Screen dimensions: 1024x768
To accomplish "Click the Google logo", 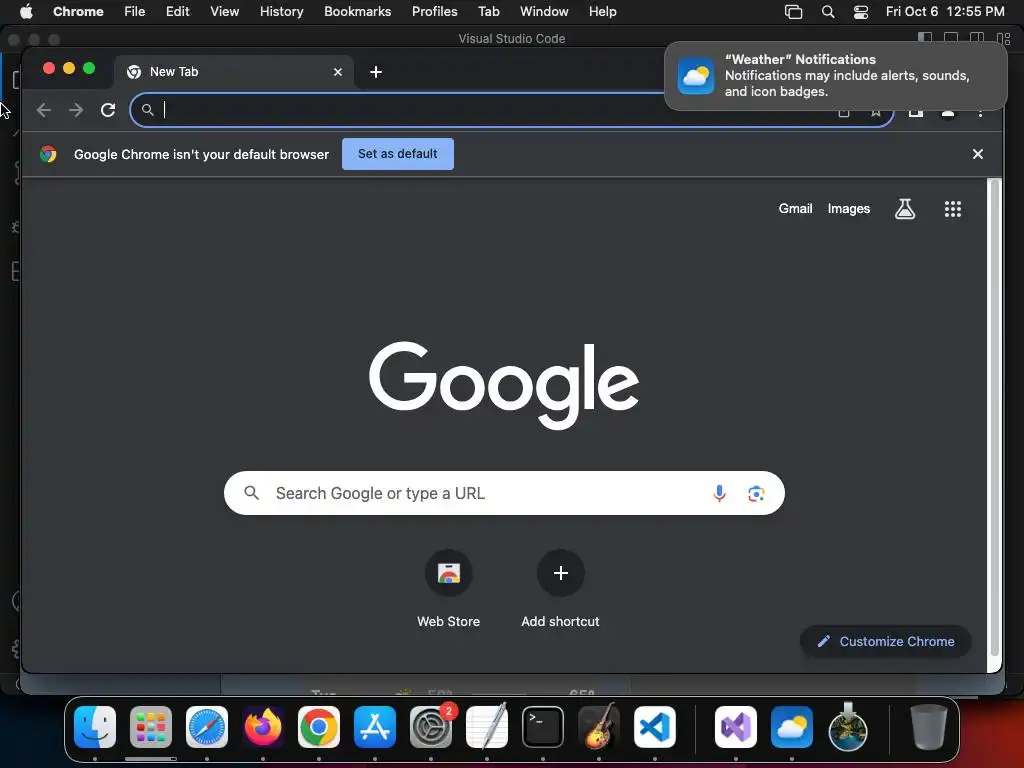I will click(x=504, y=385).
